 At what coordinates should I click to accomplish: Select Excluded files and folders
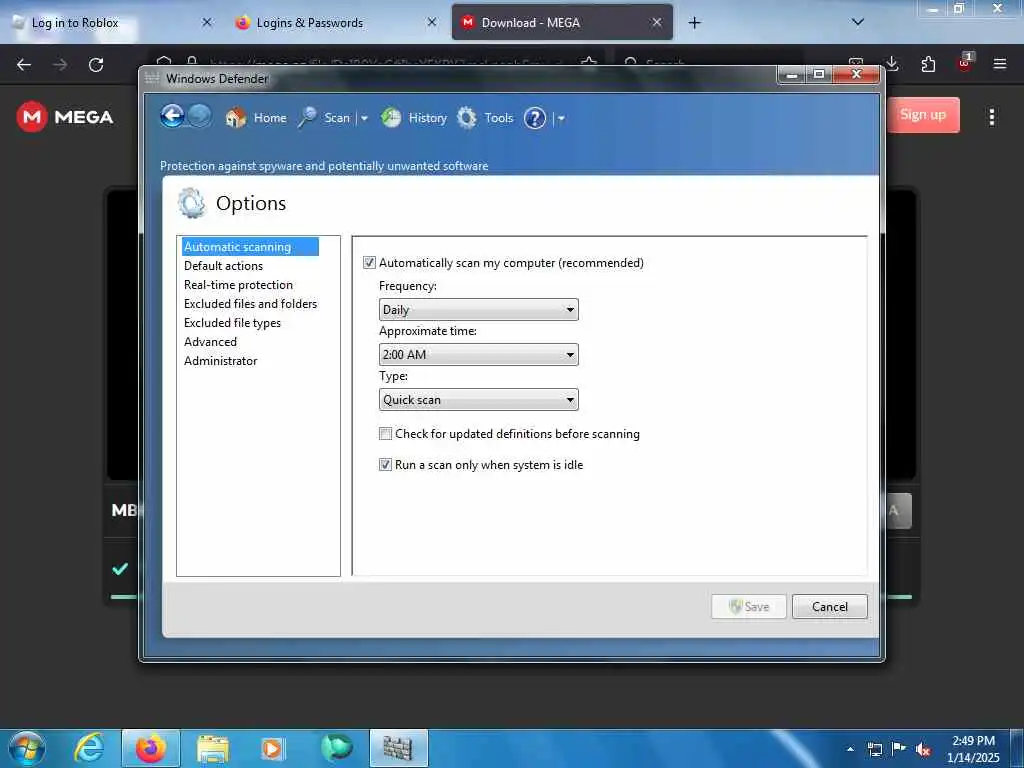pyautogui.click(x=250, y=304)
